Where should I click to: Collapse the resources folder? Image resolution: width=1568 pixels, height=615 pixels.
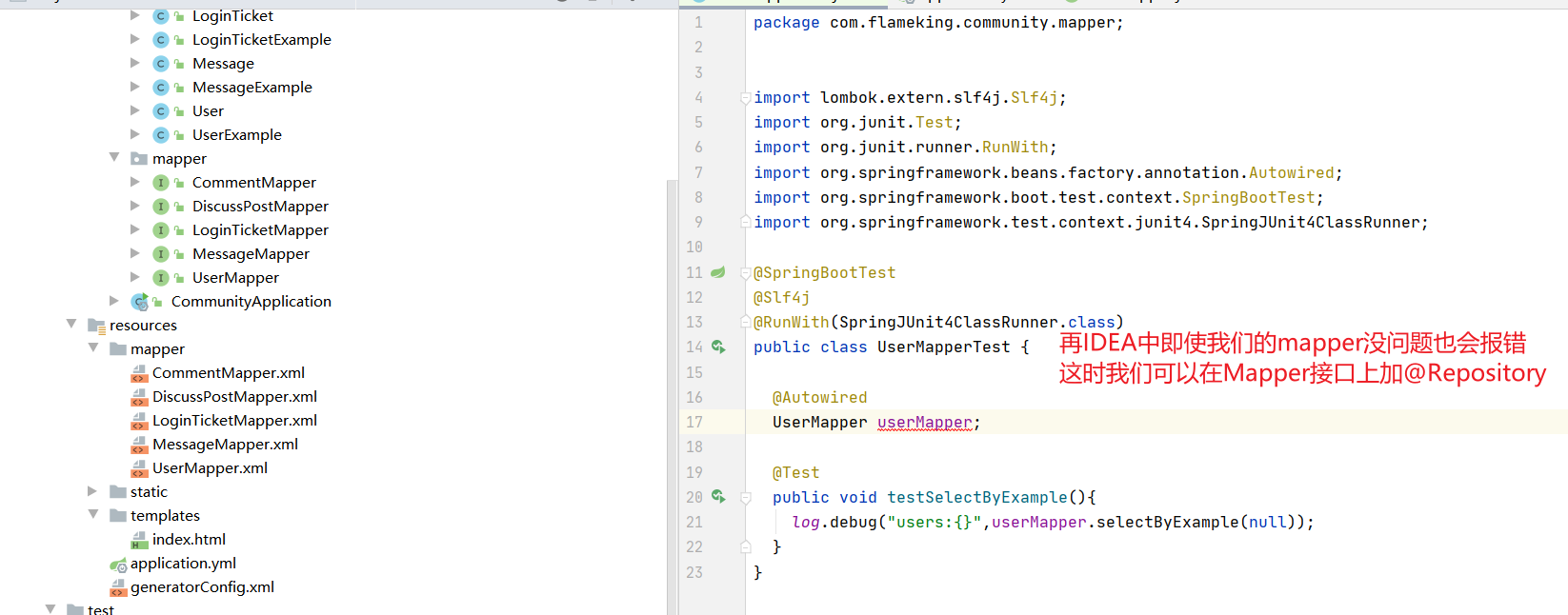point(71,325)
